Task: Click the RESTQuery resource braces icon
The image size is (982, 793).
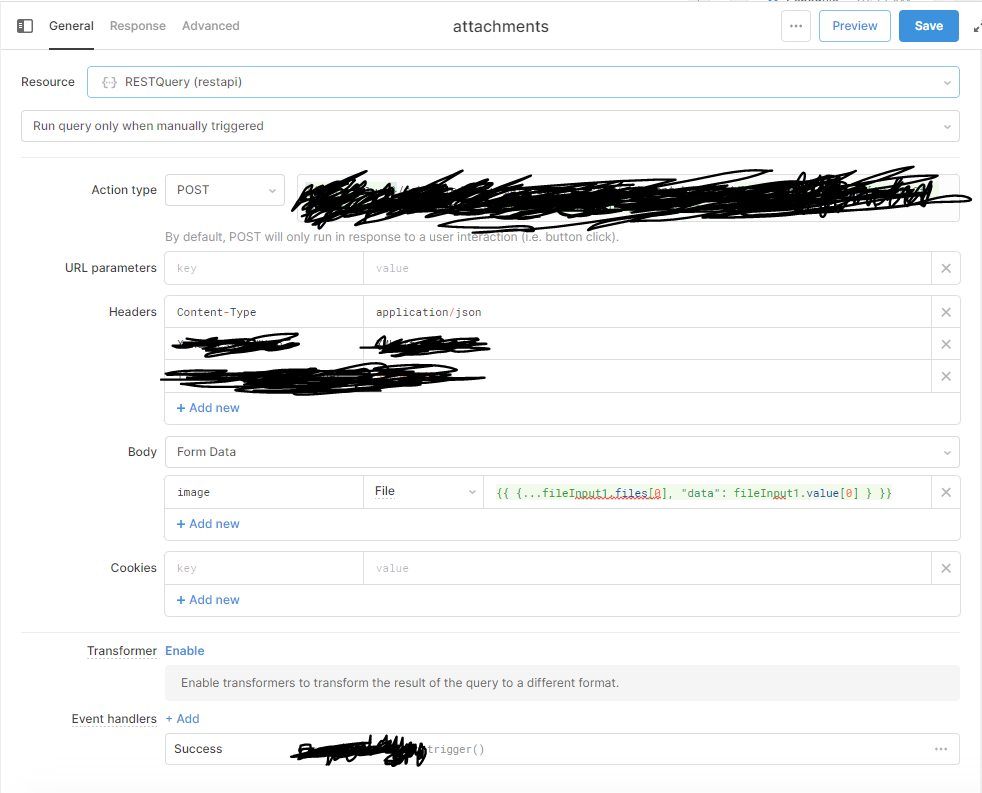Action: [x=109, y=82]
